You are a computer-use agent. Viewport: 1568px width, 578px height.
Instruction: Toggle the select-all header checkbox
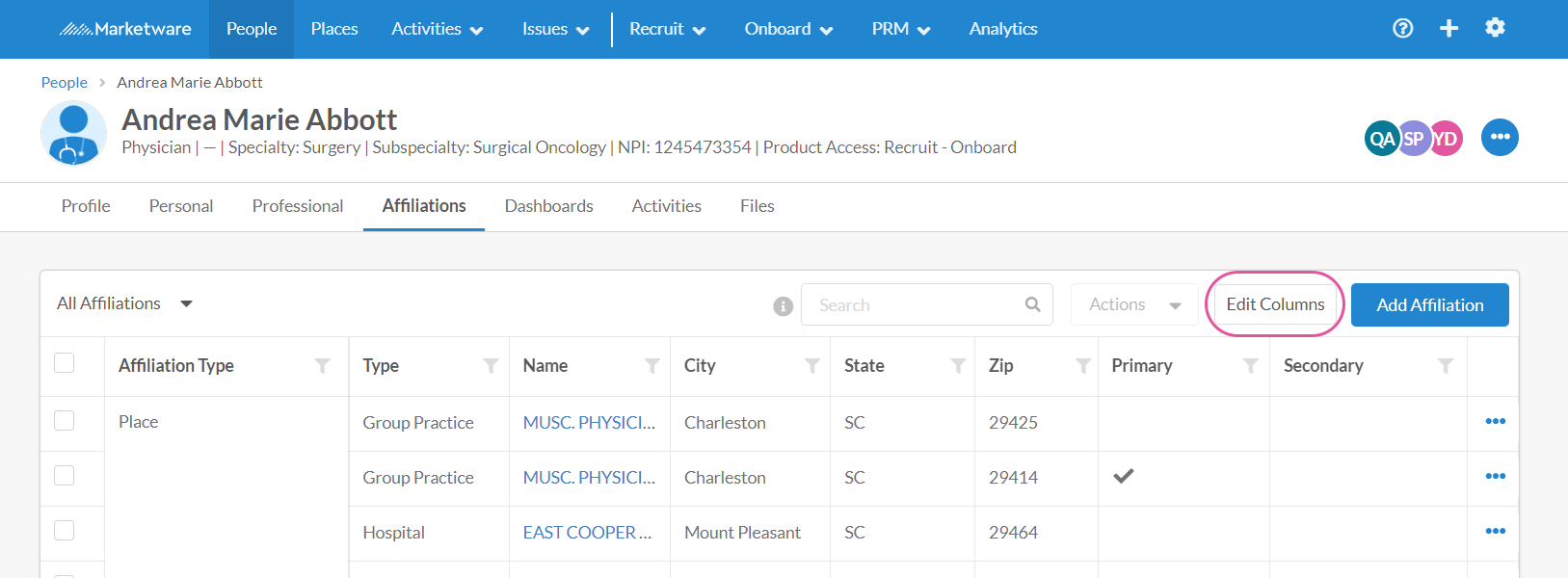(65, 362)
